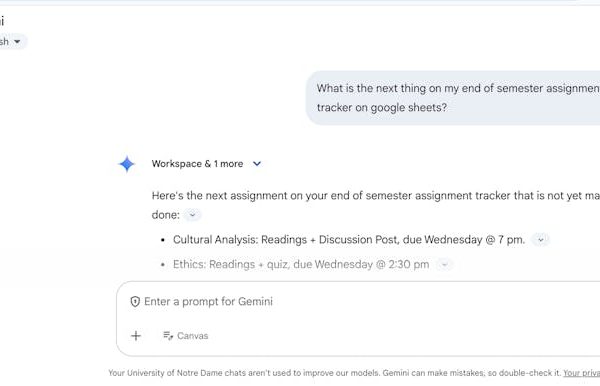Image resolution: width=600 pixels, height=386 pixels.
Task: Click the Workspace & 1 more label
Action: point(197,164)
